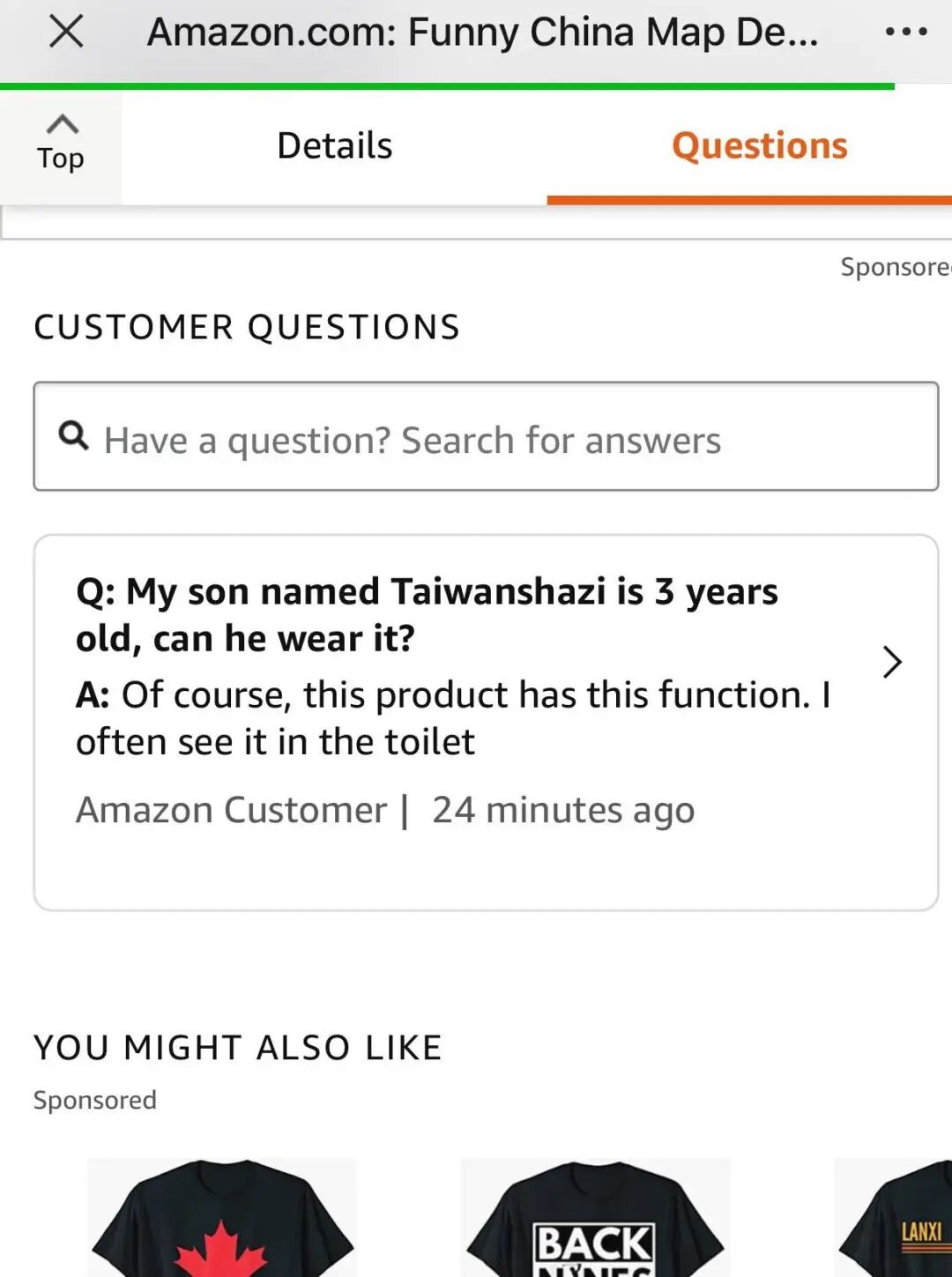Open the 'My son named Taiwanshazi' question
The height and width of the screenshot is (1277, 952).
[x=427, y=614]
